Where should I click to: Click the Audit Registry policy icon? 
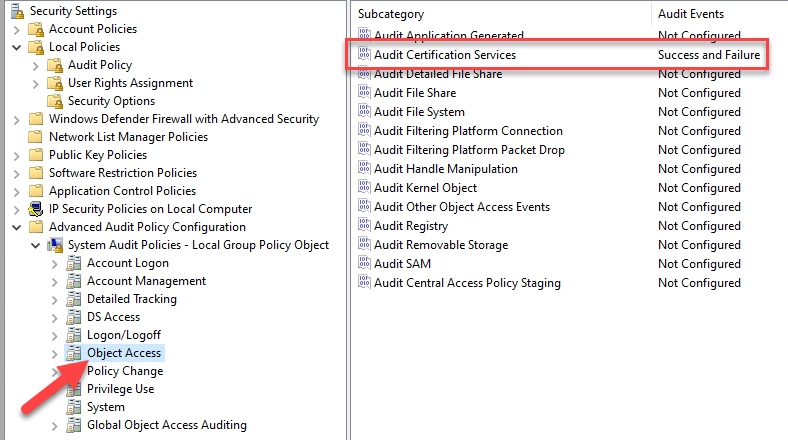[363, 226]
